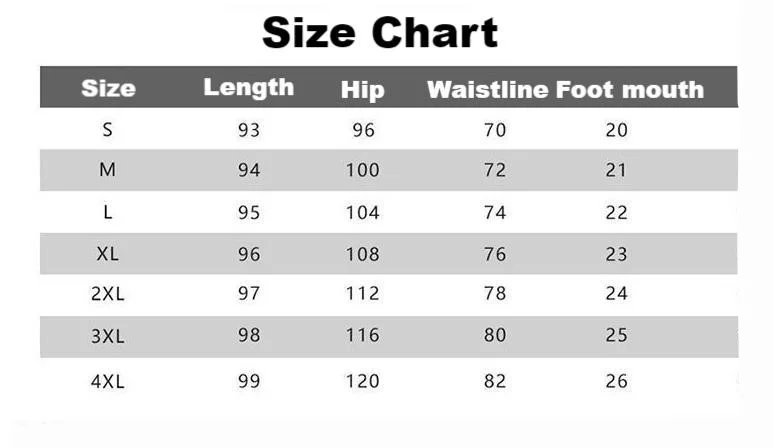Select the Waistline column header
Screen dimensions: 774x448
(x=487, y=89)
